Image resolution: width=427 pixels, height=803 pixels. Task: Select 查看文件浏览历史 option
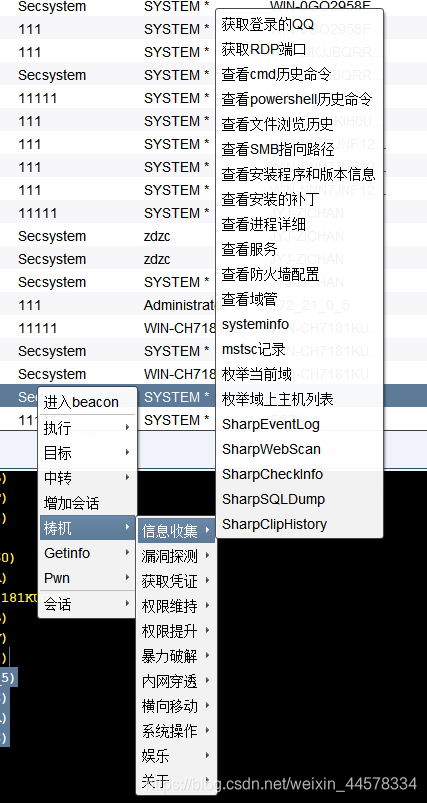tap(300, 124)
